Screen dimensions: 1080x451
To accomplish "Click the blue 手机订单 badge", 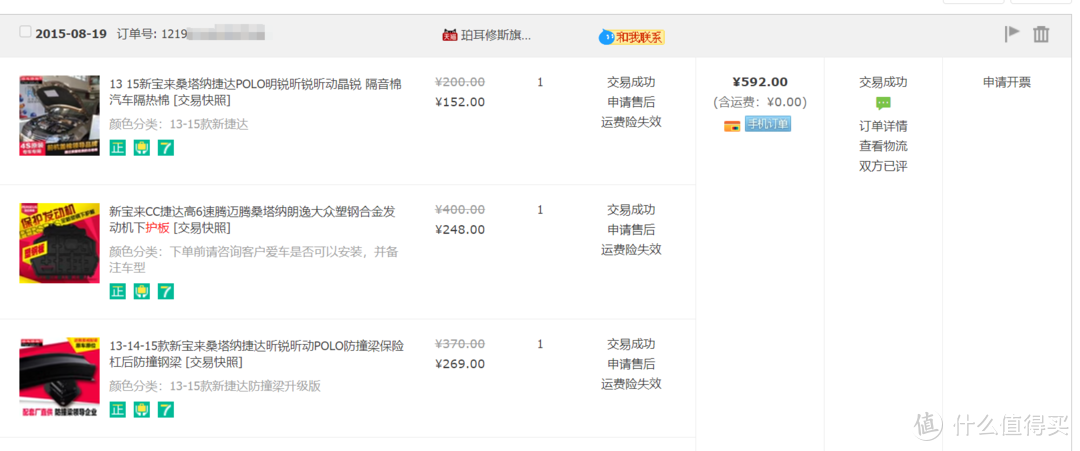I will point(767,124).
